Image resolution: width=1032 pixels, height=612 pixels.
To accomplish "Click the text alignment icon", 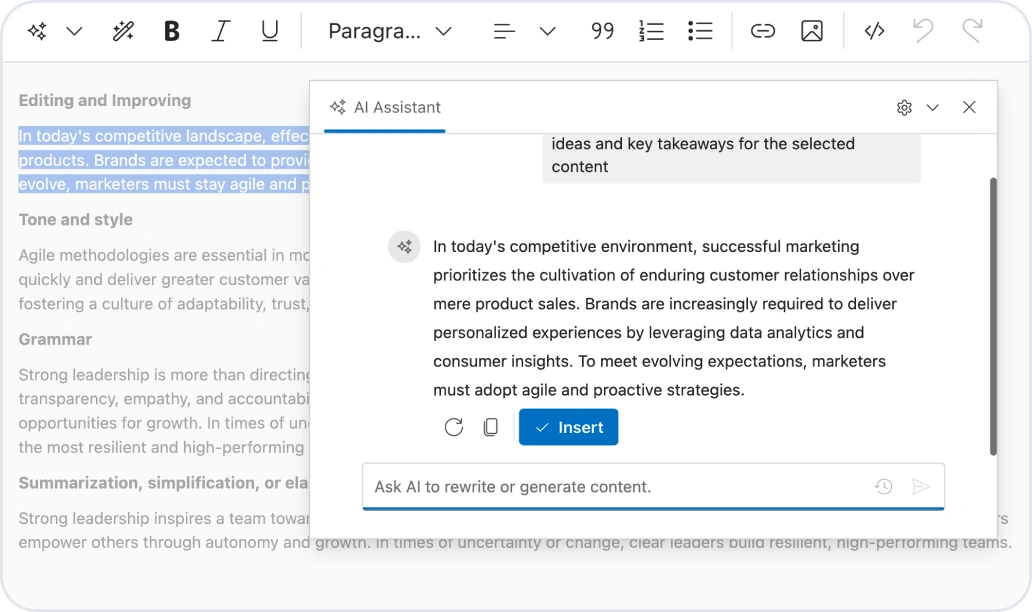I will click(504, 31).
